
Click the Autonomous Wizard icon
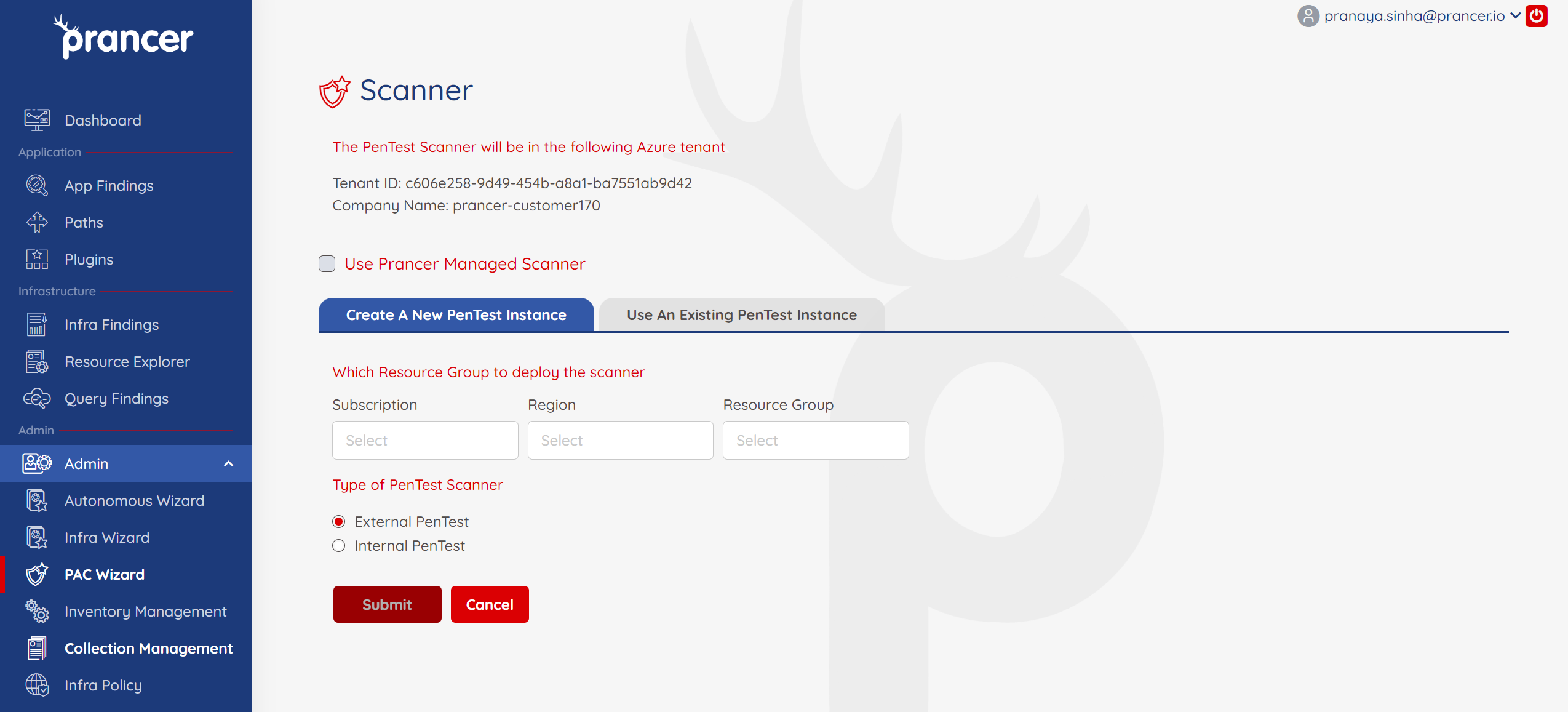click(37, 500)
